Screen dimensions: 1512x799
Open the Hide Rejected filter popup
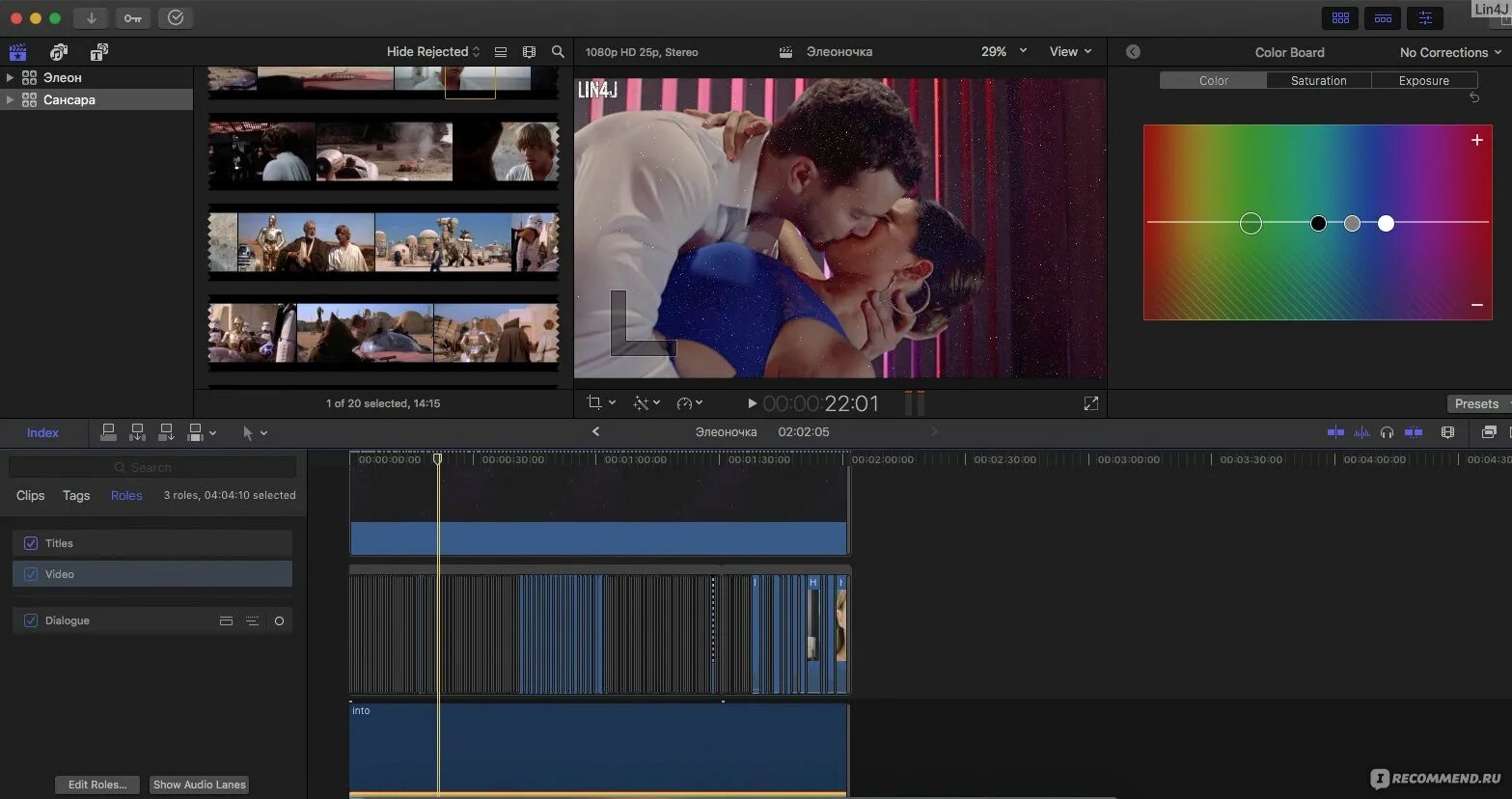click(433, 52)
